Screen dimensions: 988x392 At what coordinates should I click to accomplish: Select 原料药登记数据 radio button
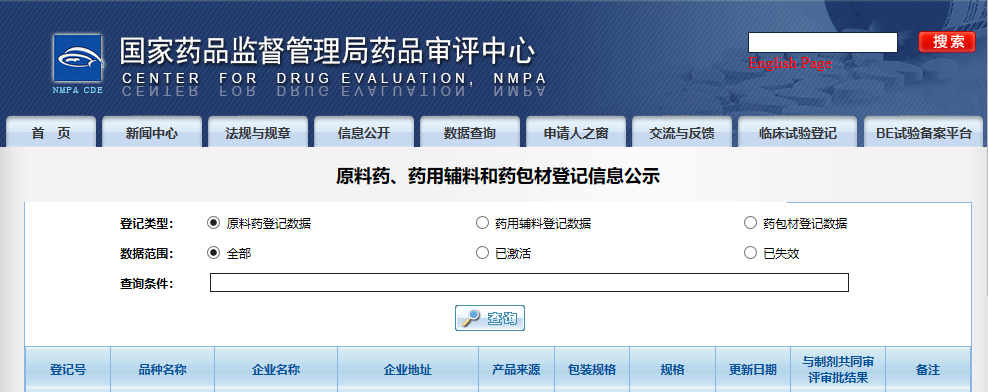pos(214,223)
